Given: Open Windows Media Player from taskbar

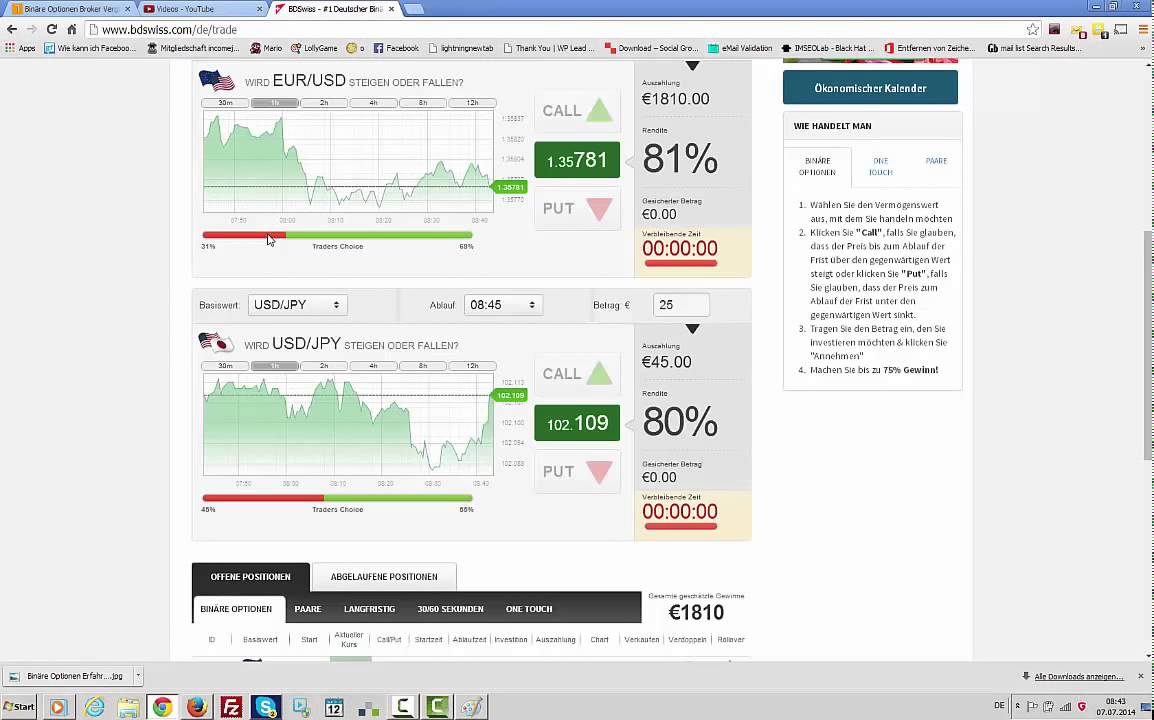Looking at the screenshot, I should 59,707.
